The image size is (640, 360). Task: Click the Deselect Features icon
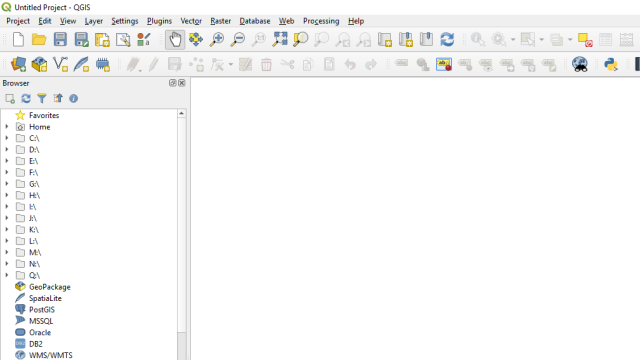pyautogui.click(x=585, y=40)
